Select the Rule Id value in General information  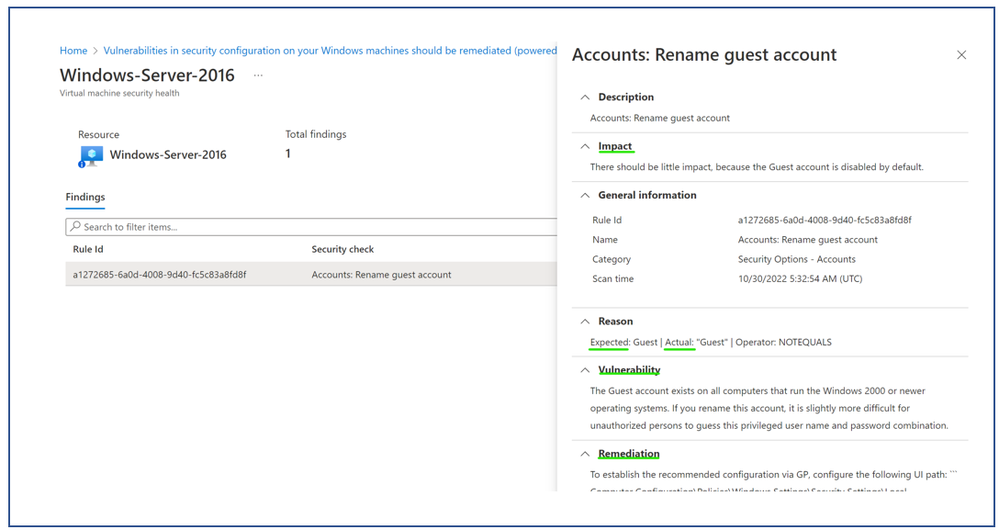click(x=824, y=220)
